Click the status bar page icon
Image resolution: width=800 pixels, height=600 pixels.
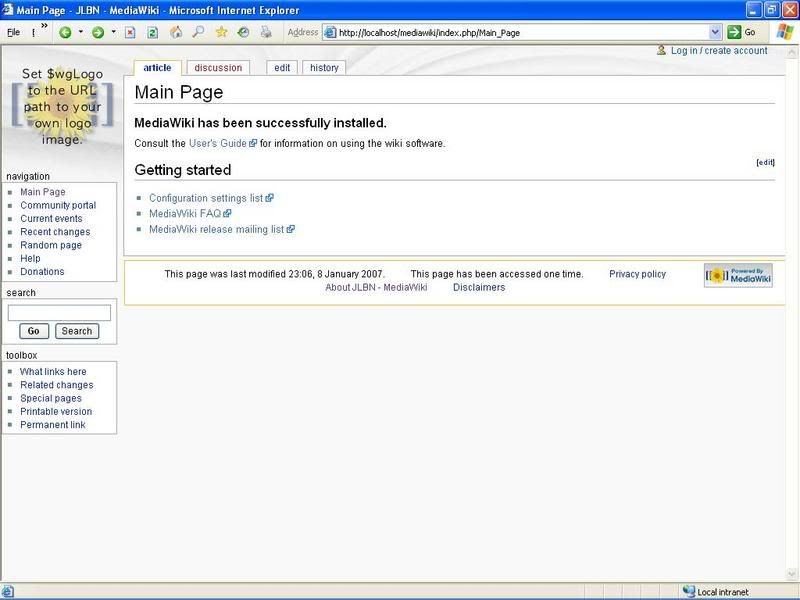[7, 591]
